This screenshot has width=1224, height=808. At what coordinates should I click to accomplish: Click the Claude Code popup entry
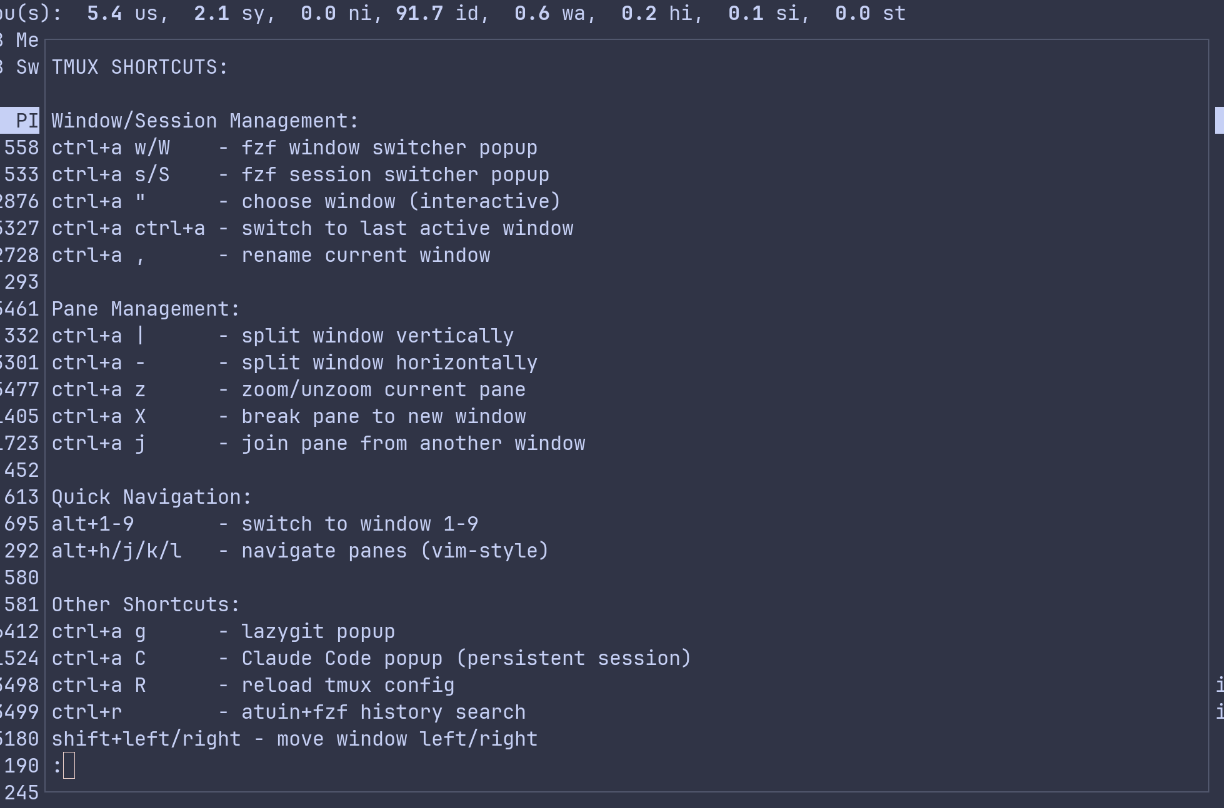(x=371, y=659)
